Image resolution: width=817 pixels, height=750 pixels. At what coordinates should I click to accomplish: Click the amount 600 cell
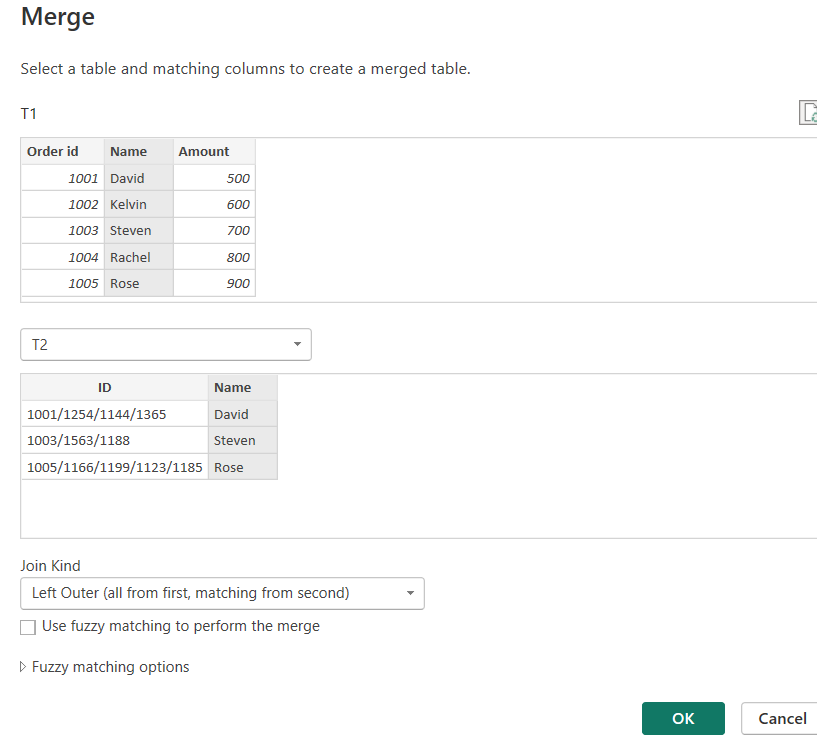click(x=214, y=204)
